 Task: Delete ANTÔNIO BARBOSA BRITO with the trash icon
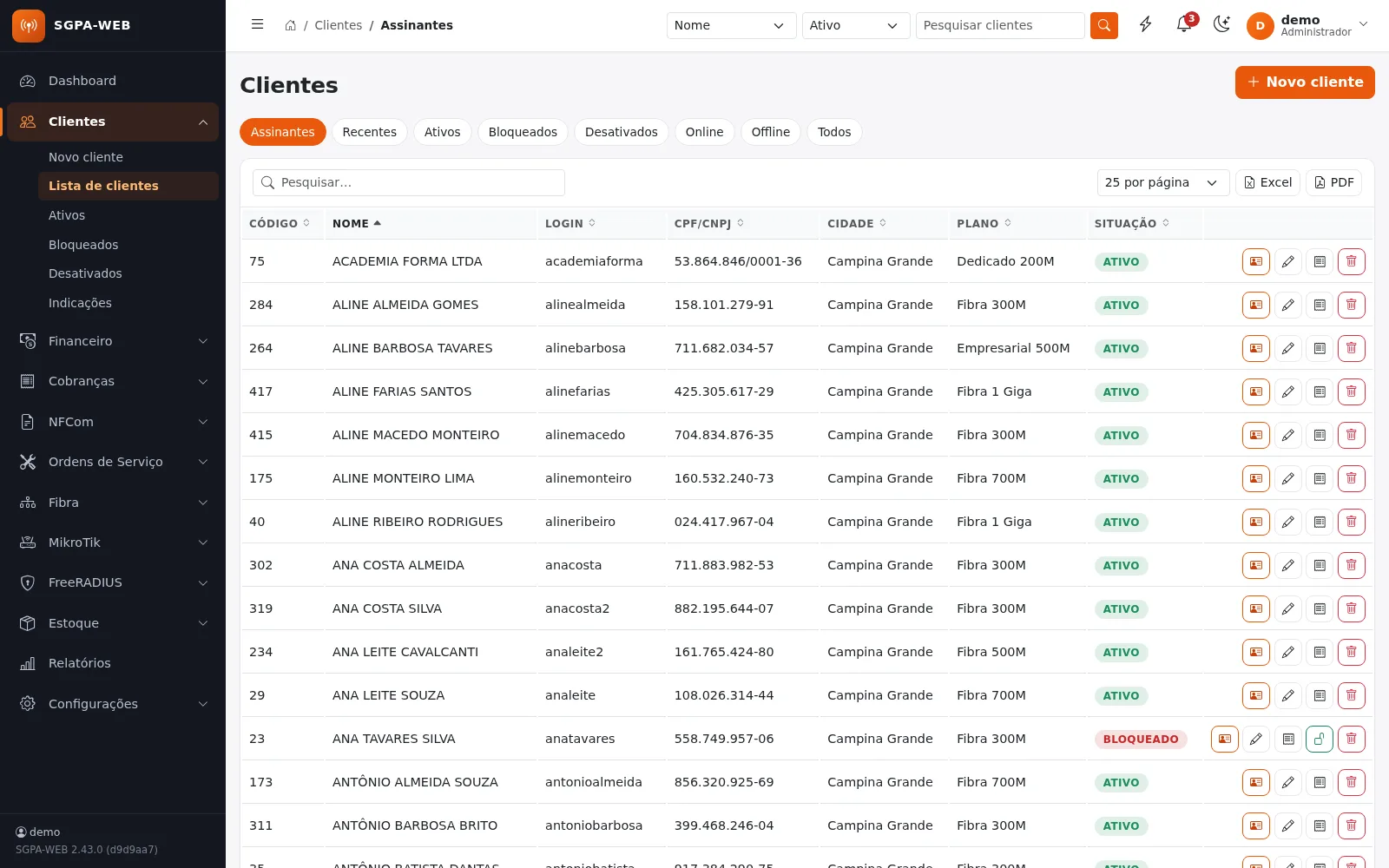pos(1352,825)
